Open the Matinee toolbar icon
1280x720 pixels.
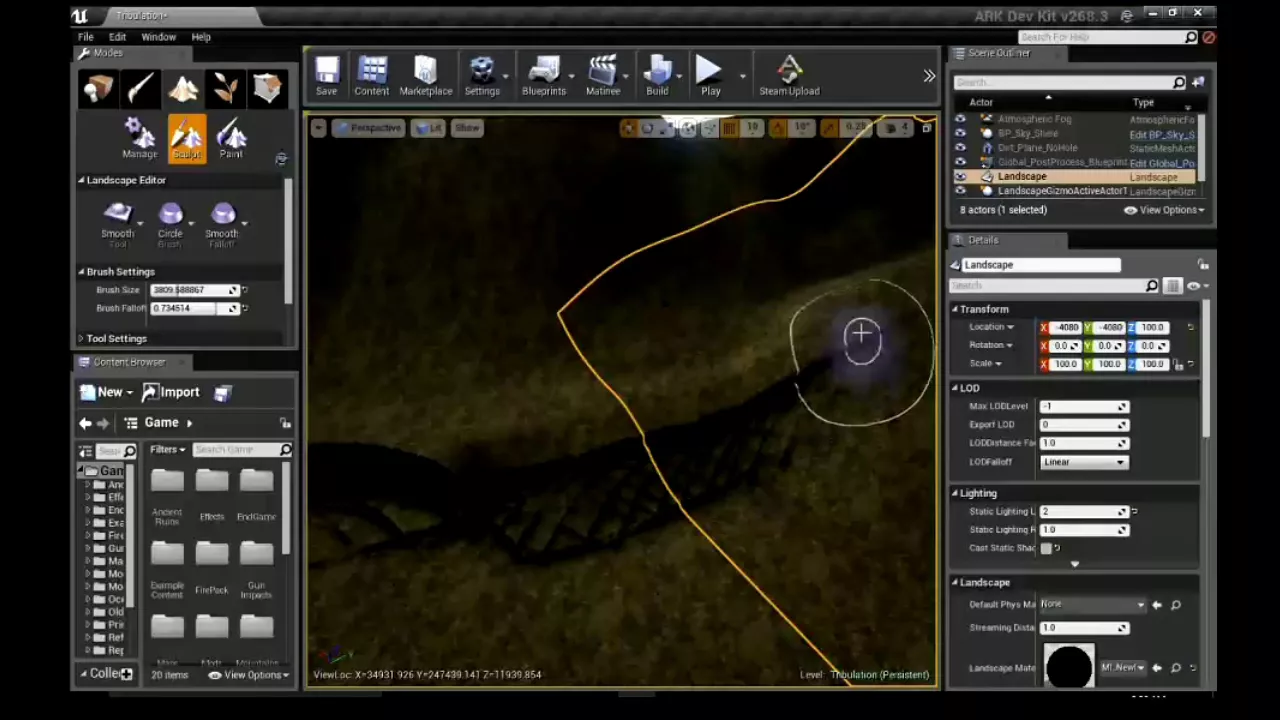tap(603, 77)
